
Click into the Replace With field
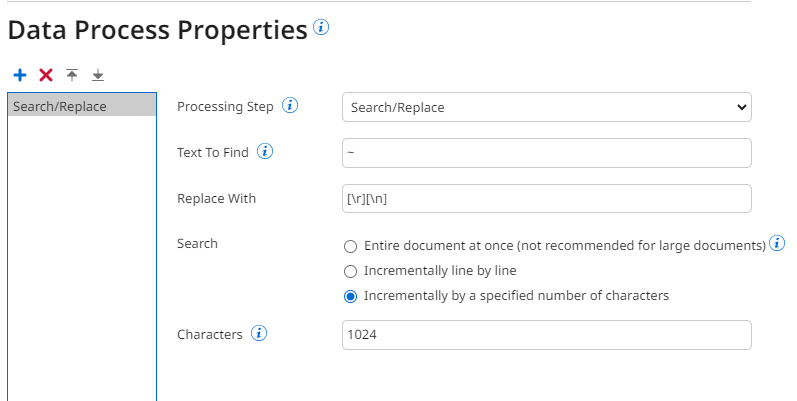pyautogui.click(x=547, y=199)
